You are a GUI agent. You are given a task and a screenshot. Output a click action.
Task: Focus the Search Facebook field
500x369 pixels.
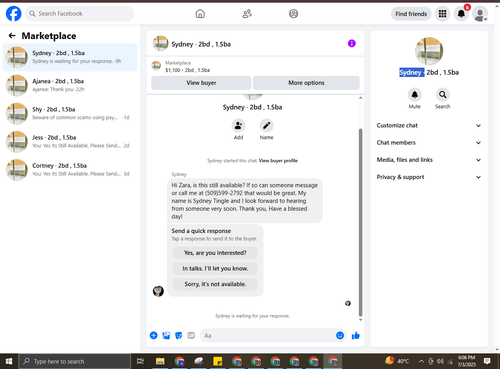[x=79, y=14]
